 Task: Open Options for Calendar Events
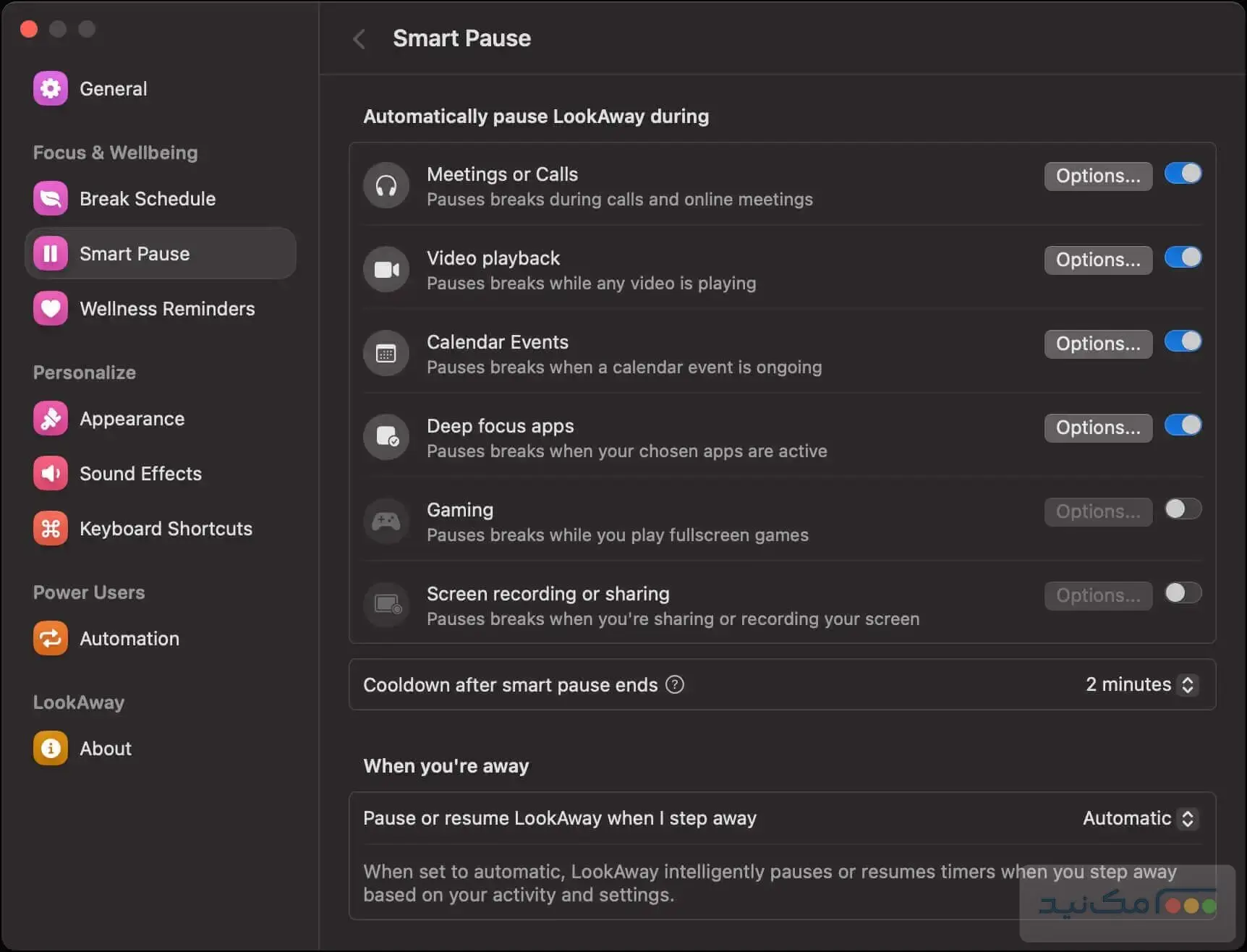click(1097, 344)
